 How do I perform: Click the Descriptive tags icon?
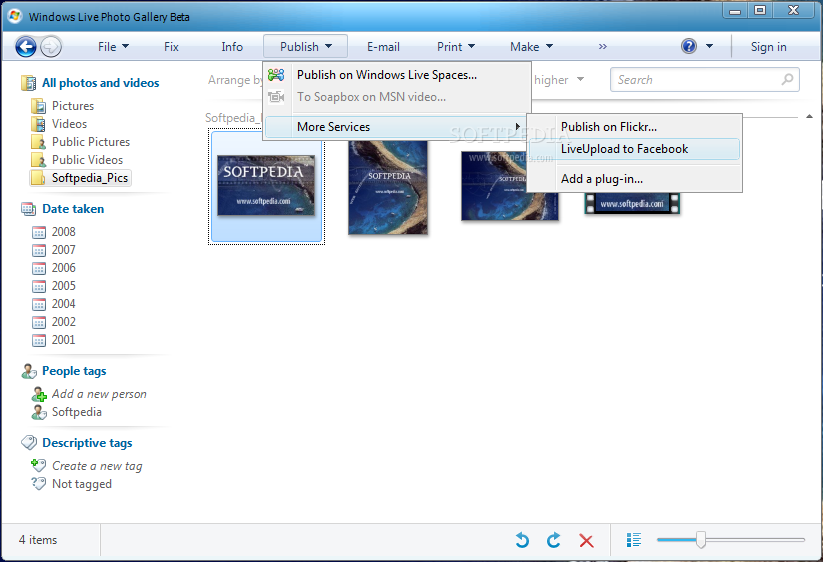[28, 443]
